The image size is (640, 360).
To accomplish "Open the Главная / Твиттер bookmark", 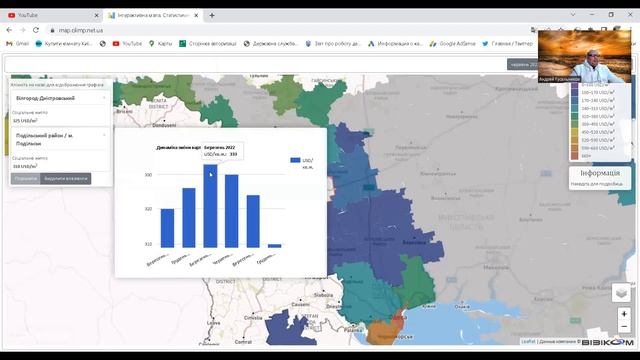I will (507, 43).
